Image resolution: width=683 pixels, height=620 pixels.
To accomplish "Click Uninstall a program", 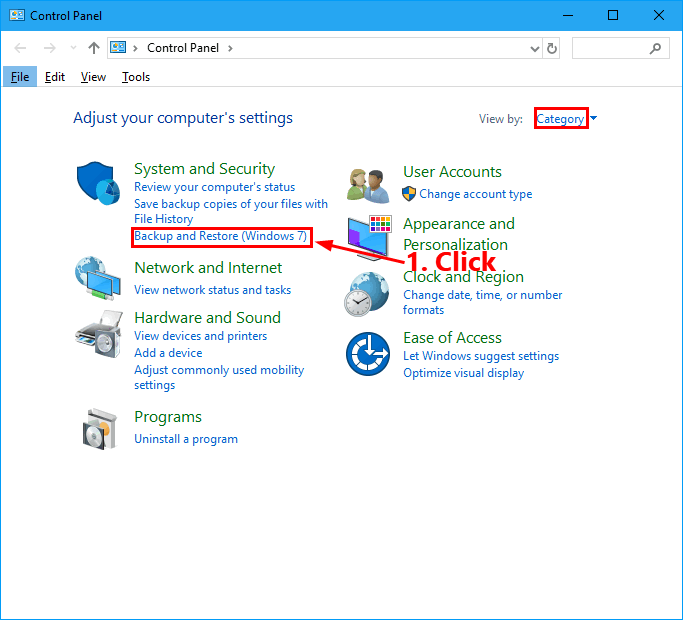I will tap(186, 439).
